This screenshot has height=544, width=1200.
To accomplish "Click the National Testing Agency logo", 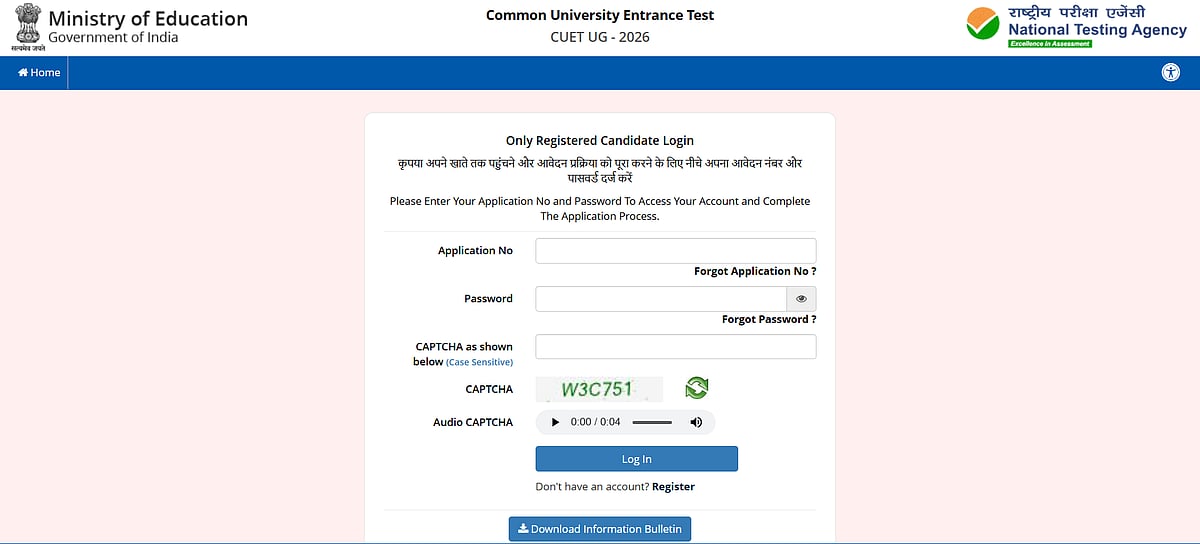I will (x=983, y=25).
